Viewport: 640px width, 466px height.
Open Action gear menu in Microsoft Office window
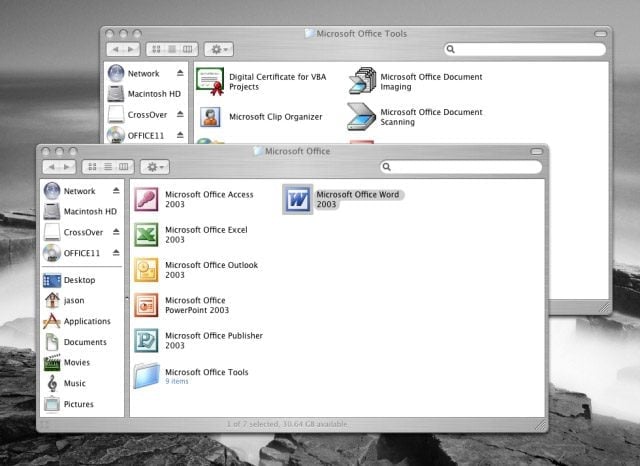click(155, 167)
